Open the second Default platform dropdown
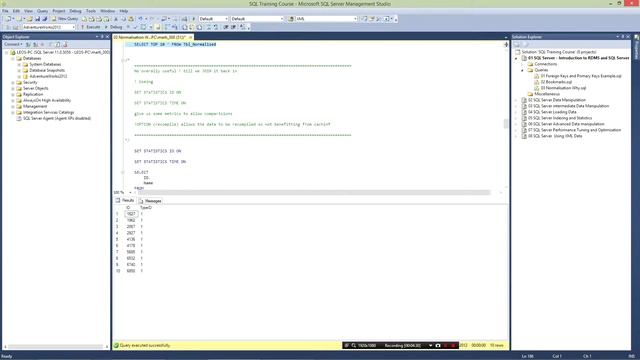Screen dimensions: 640x360 point(257,19)
